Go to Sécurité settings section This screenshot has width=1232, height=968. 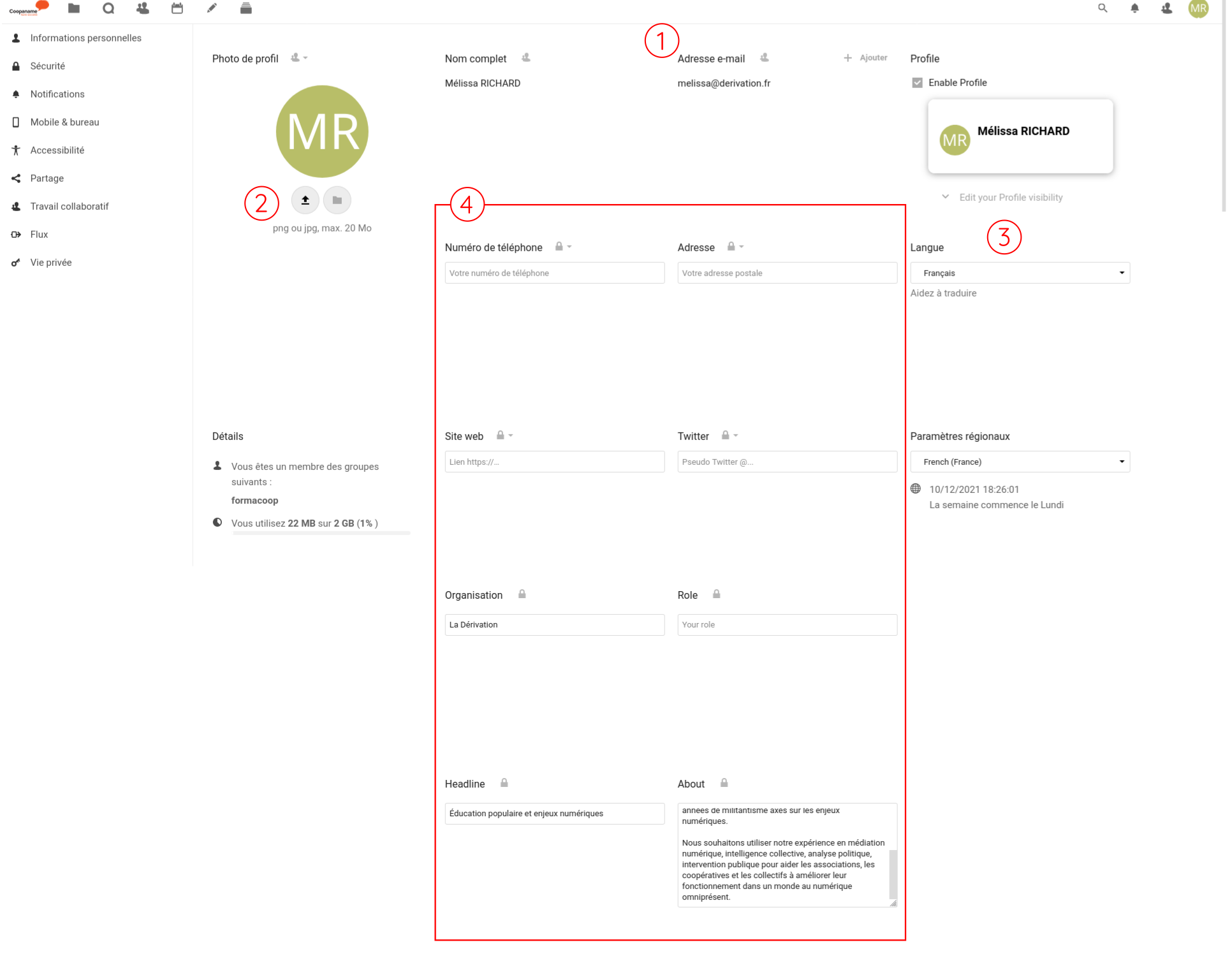tap(48, 66)
